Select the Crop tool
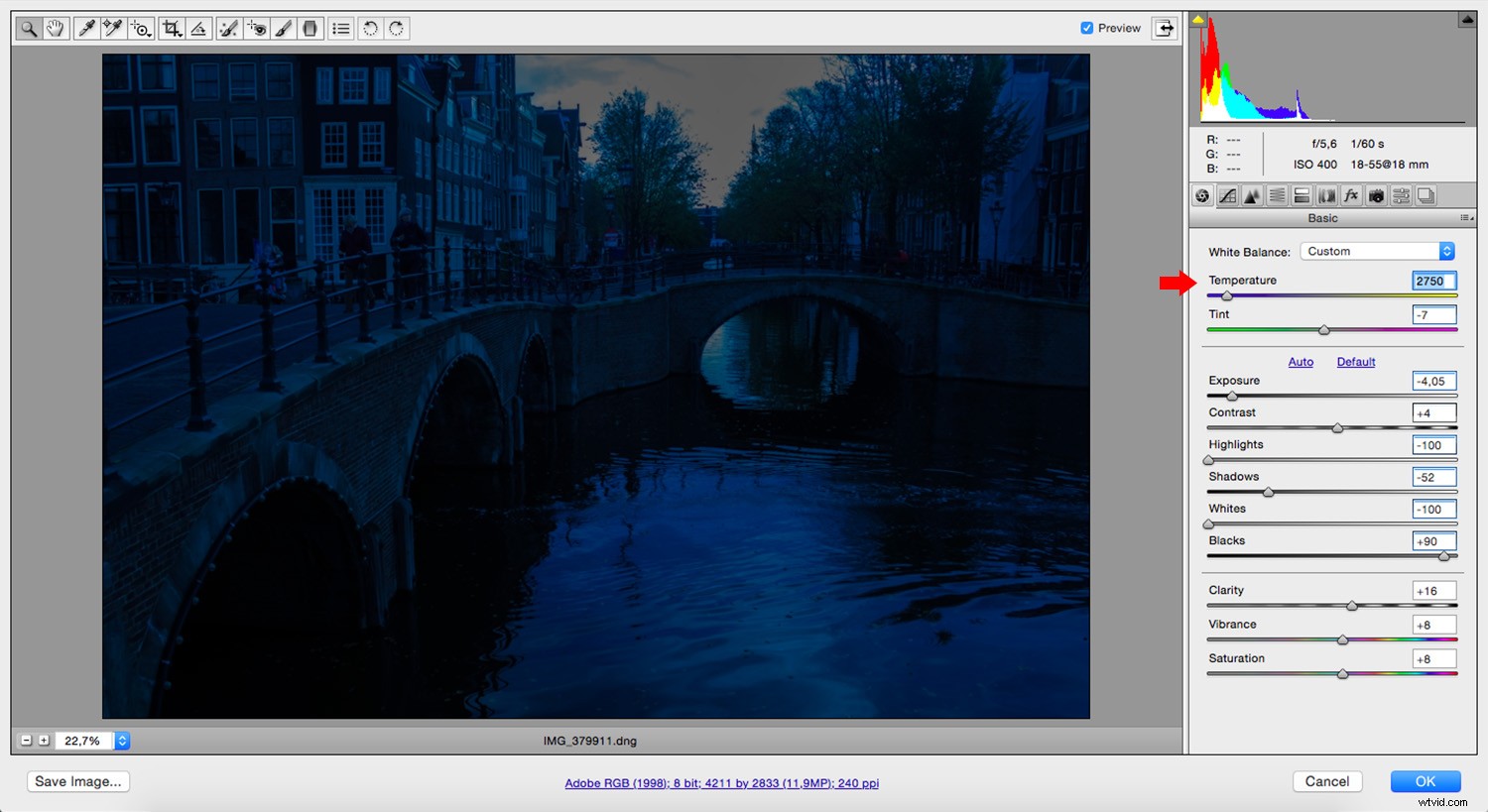Screen dimensions: 1488x812 [170, 28]
